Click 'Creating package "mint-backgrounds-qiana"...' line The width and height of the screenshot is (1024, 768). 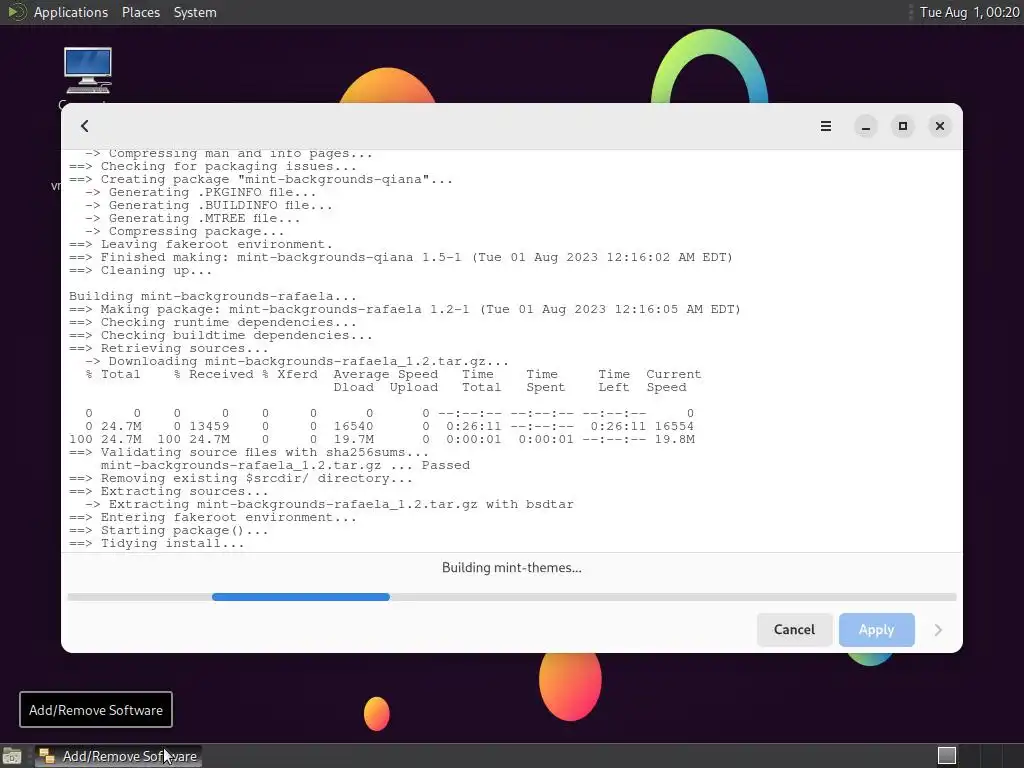[261, 180]
